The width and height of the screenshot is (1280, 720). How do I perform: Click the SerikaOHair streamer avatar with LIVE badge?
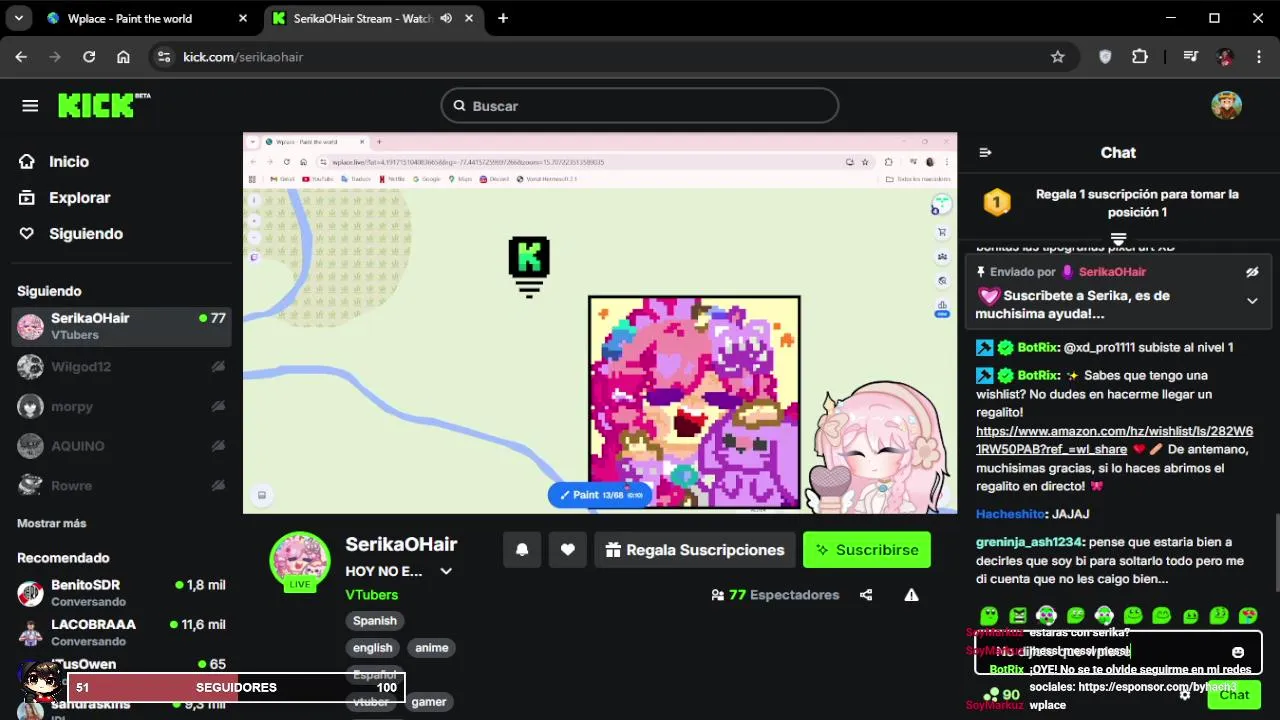pyautogui.click(x=300, y=561)
